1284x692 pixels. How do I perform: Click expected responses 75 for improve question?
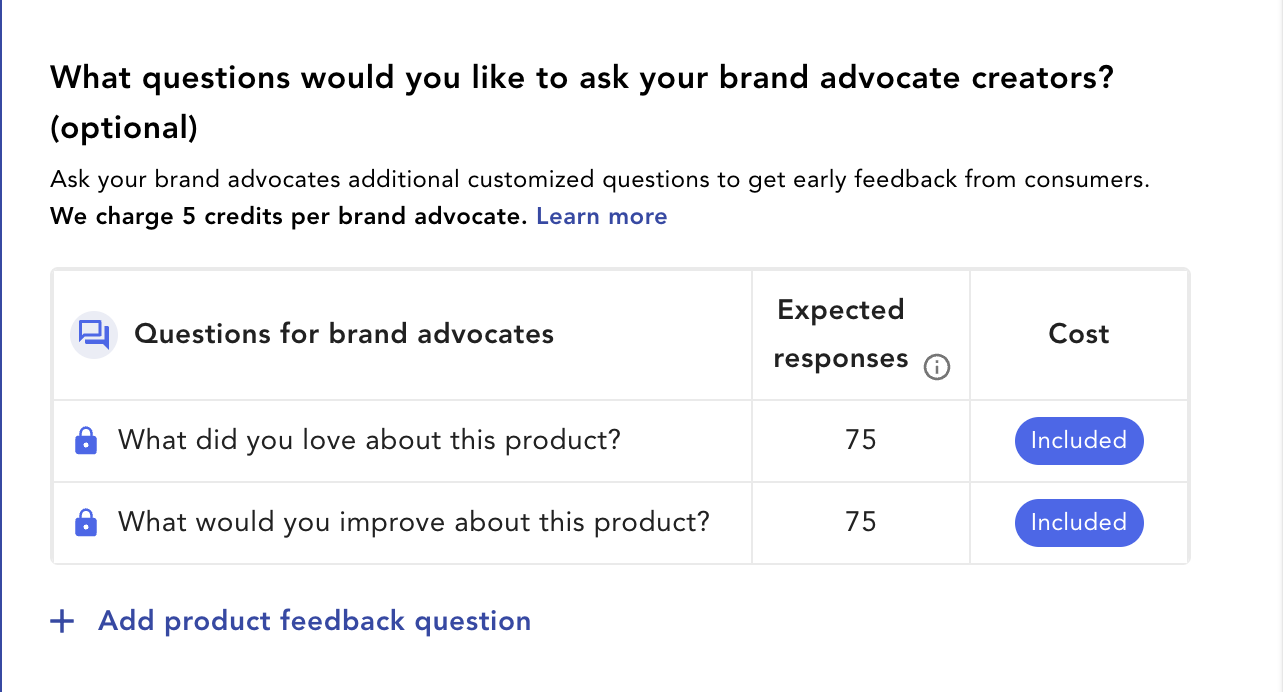tap(860, 523)
